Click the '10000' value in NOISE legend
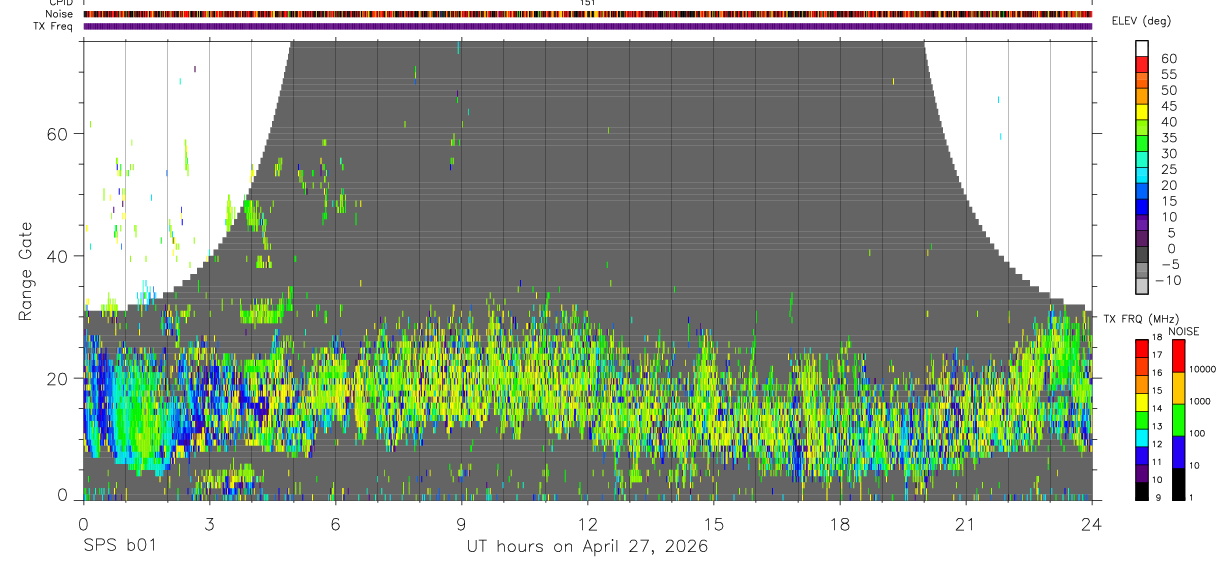The height and width of the screenshot is (567, 1228). (1204, 370)
